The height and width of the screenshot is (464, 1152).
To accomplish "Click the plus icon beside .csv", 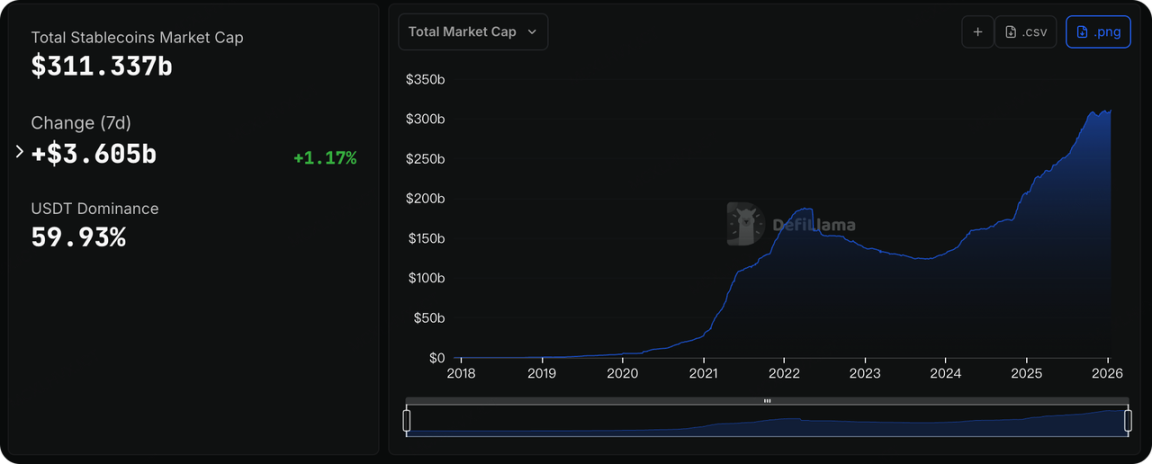I will coord(977,32).
